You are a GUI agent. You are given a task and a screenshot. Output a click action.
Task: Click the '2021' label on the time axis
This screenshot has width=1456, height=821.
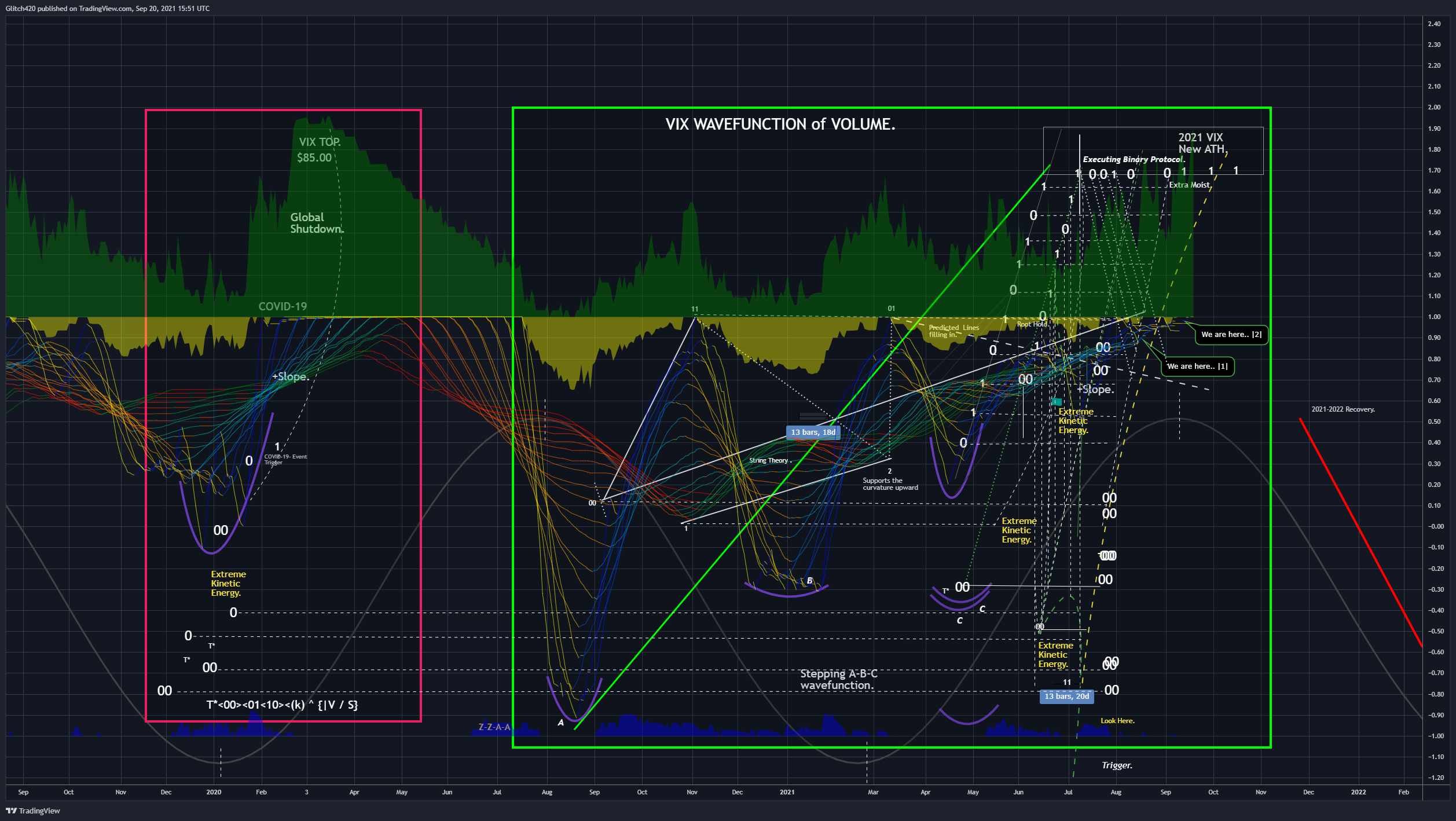(x=787, y=792)
